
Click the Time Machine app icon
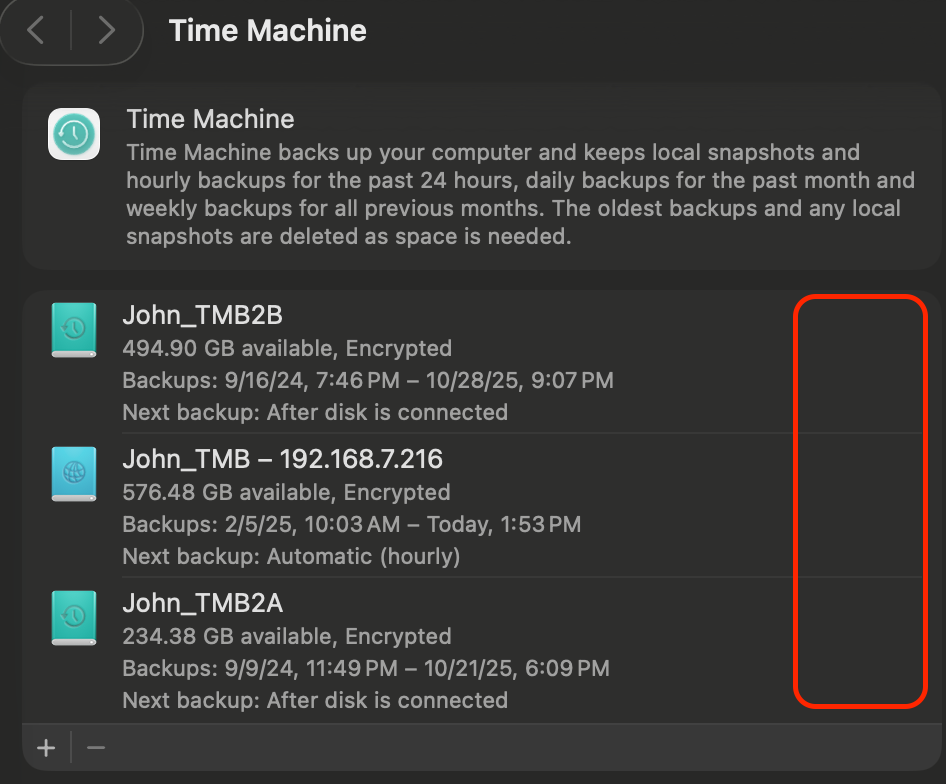[x=74, y=134]
